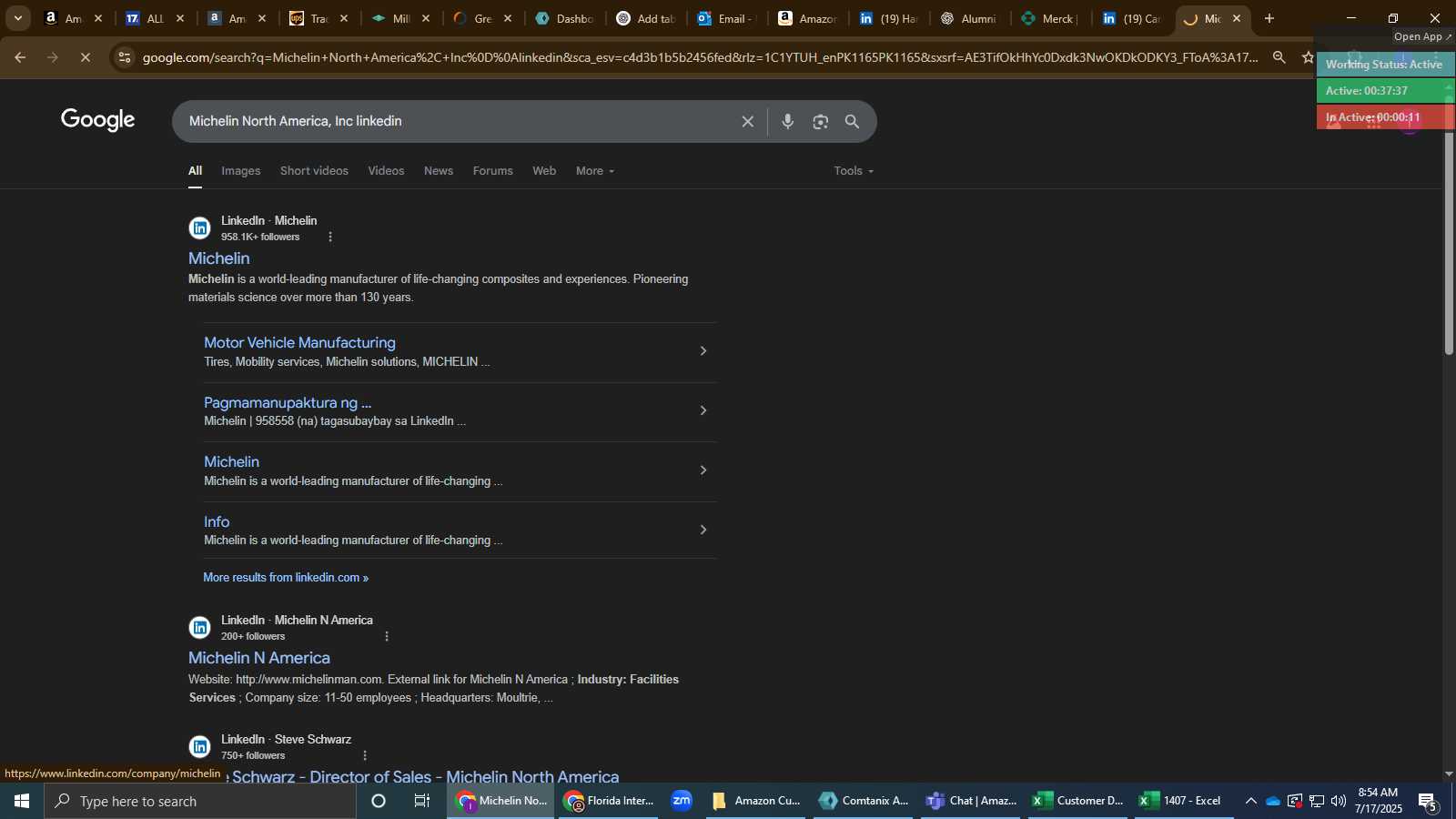This screenshot has height=819, width=1456.
Task: Clear the Google search box text
Action: (x=747, y=121)
